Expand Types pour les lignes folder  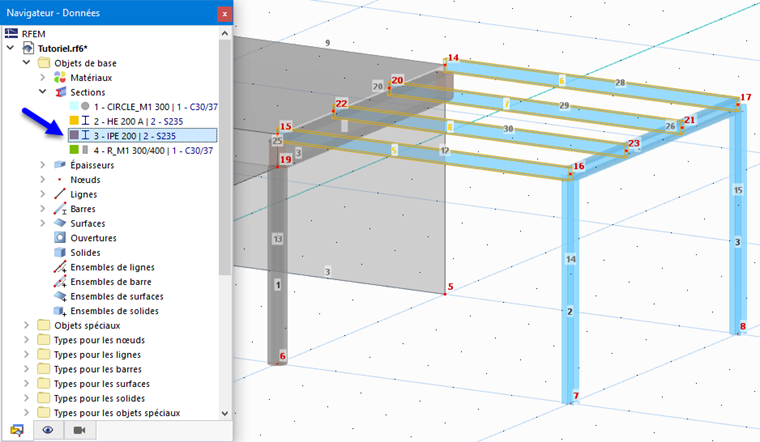tap(27, 354)
